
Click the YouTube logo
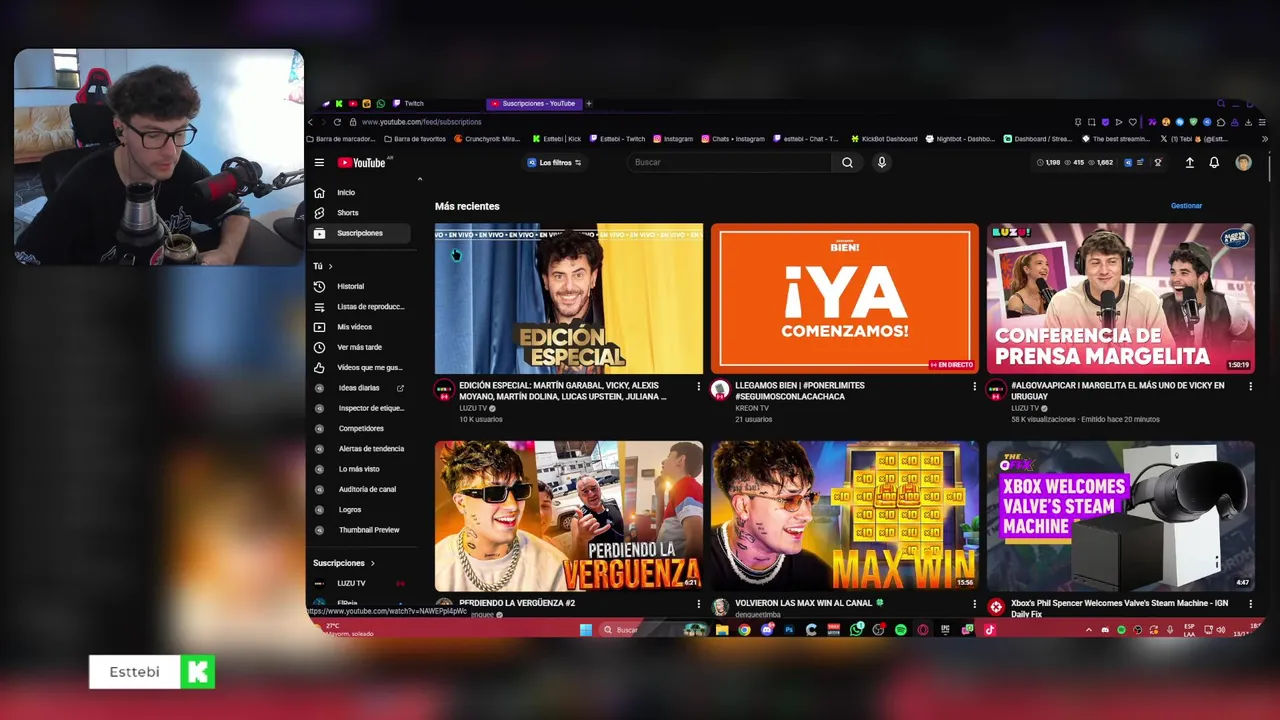click(361, 162)
